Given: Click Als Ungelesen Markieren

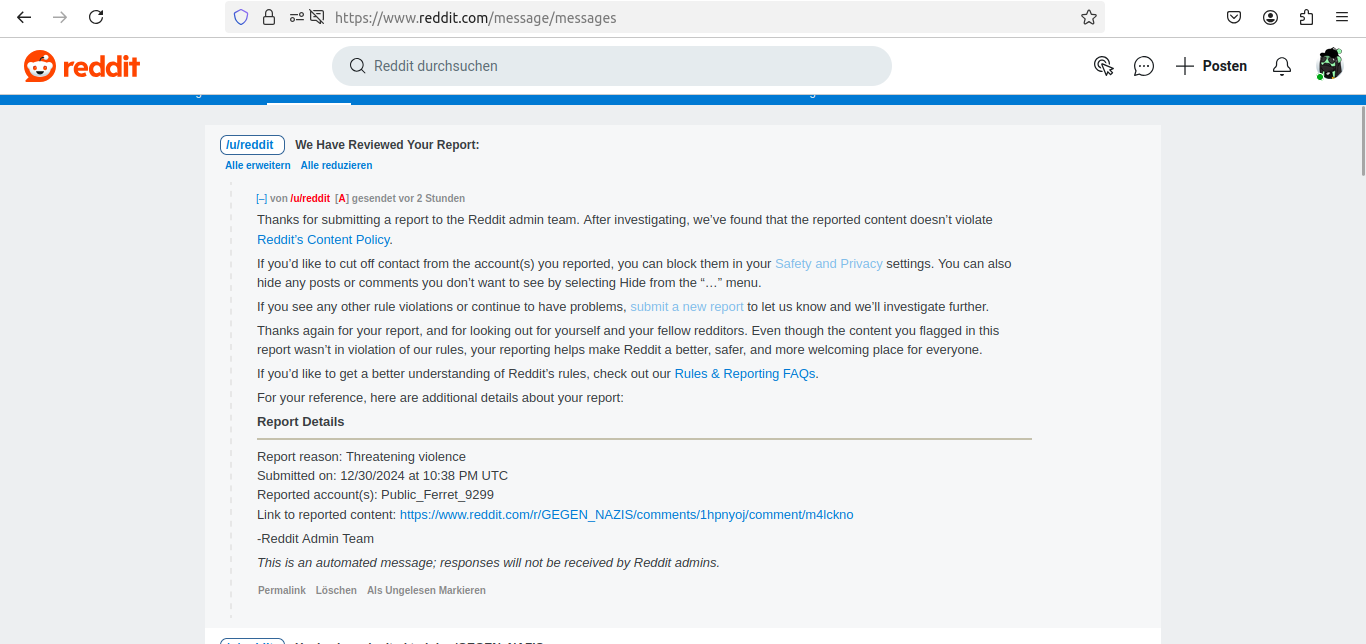Looking at the screenshot, I should click(x=426, y=591).
